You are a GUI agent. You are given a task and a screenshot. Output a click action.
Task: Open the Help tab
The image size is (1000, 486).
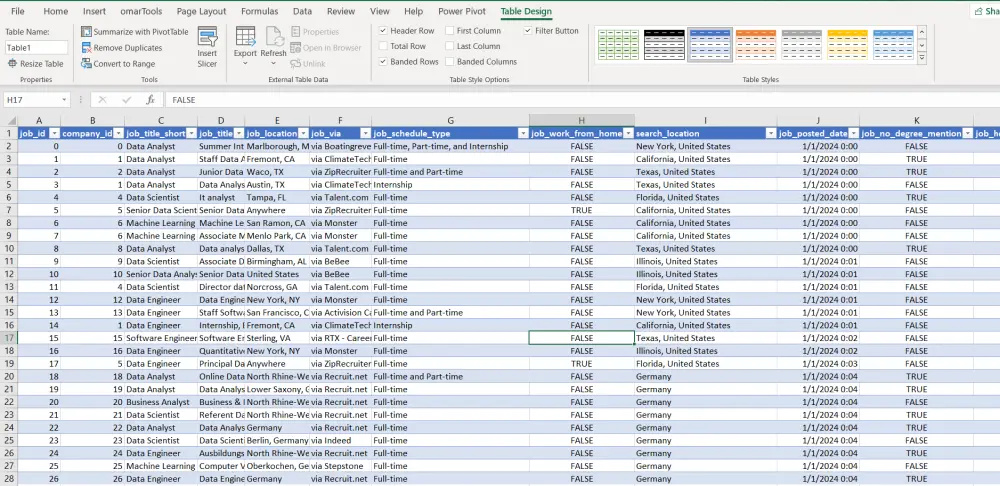click(413, 11)
